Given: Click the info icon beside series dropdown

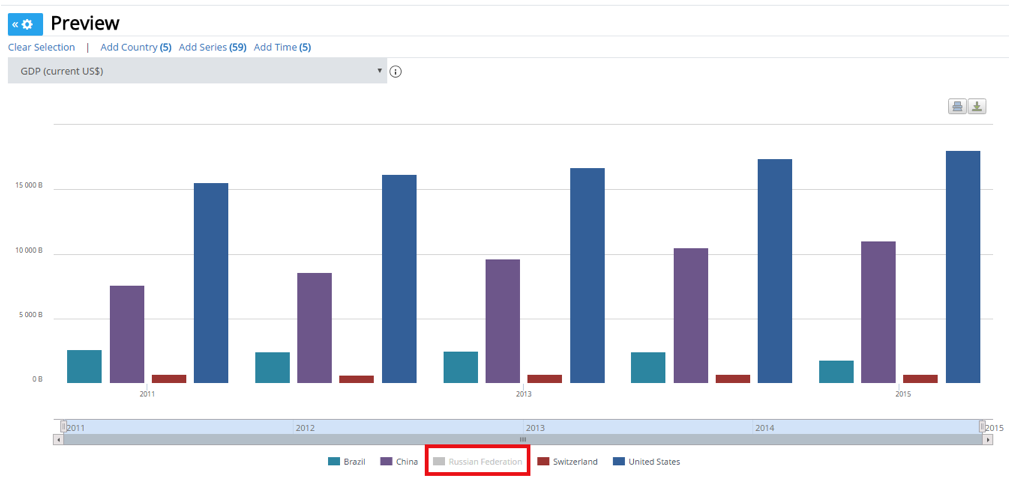Looking at the screenshot, I should (x=395, y=72).
